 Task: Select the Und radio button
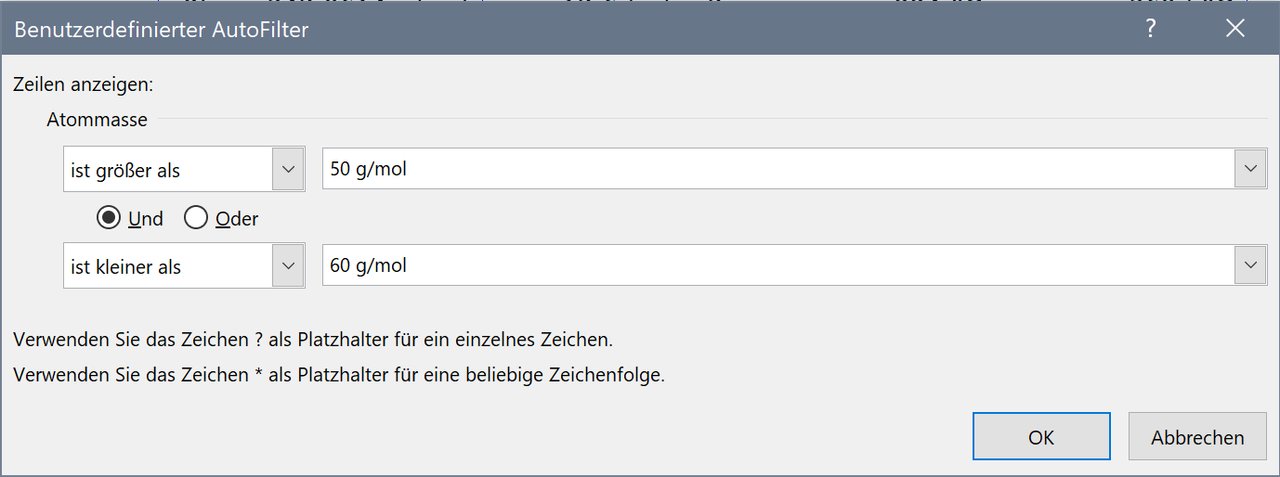[x=108, y=218]
